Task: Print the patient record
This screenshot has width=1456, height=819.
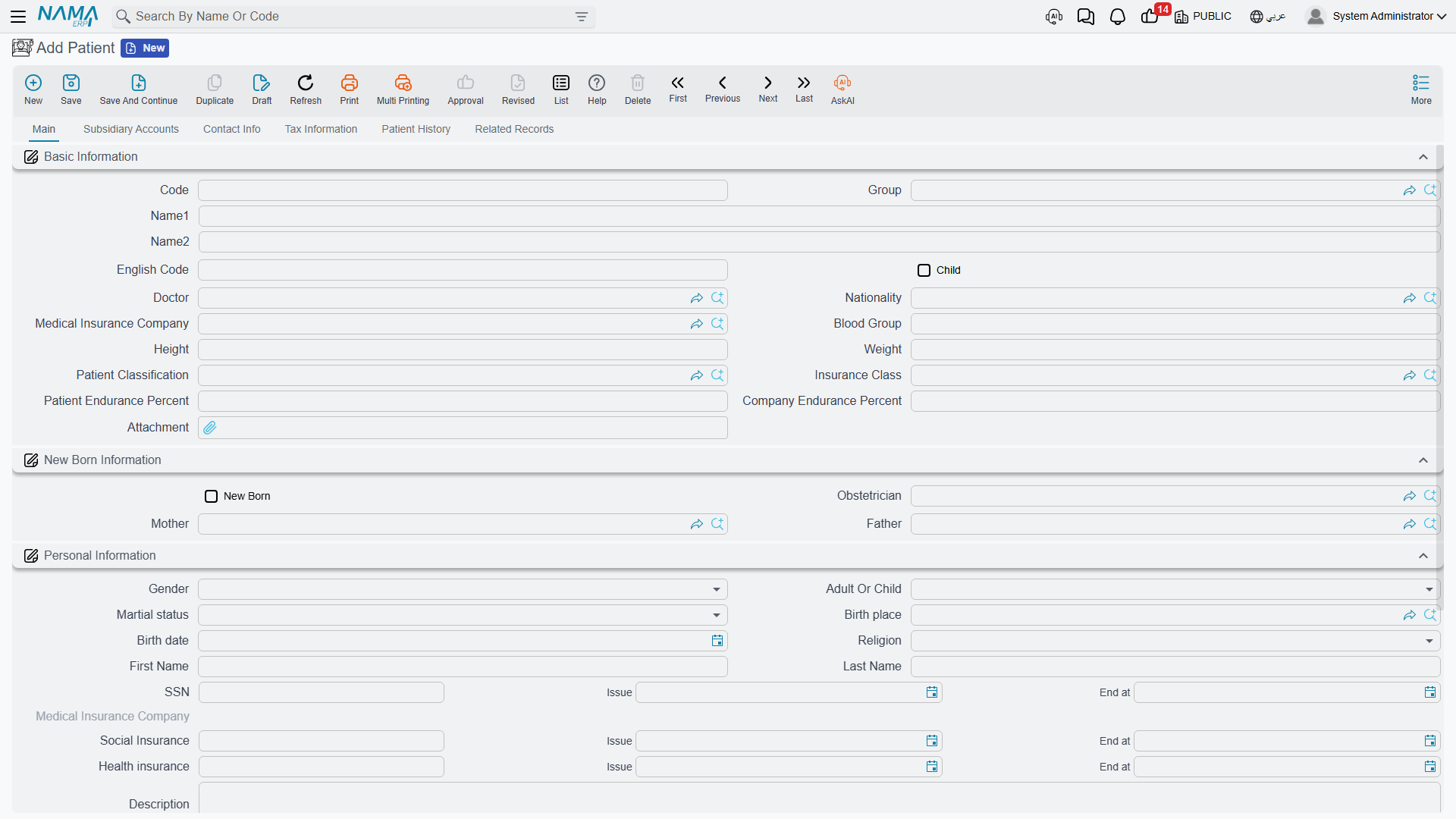Action: pyautogui.click(x=350, y=89)
